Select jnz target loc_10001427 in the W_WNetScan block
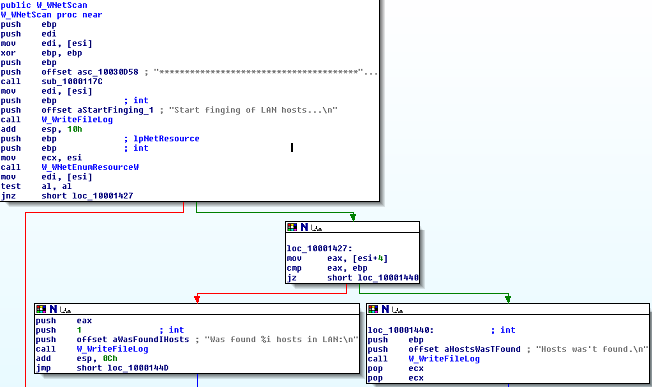Screen dimensions: 652x387 click(103, 196)
